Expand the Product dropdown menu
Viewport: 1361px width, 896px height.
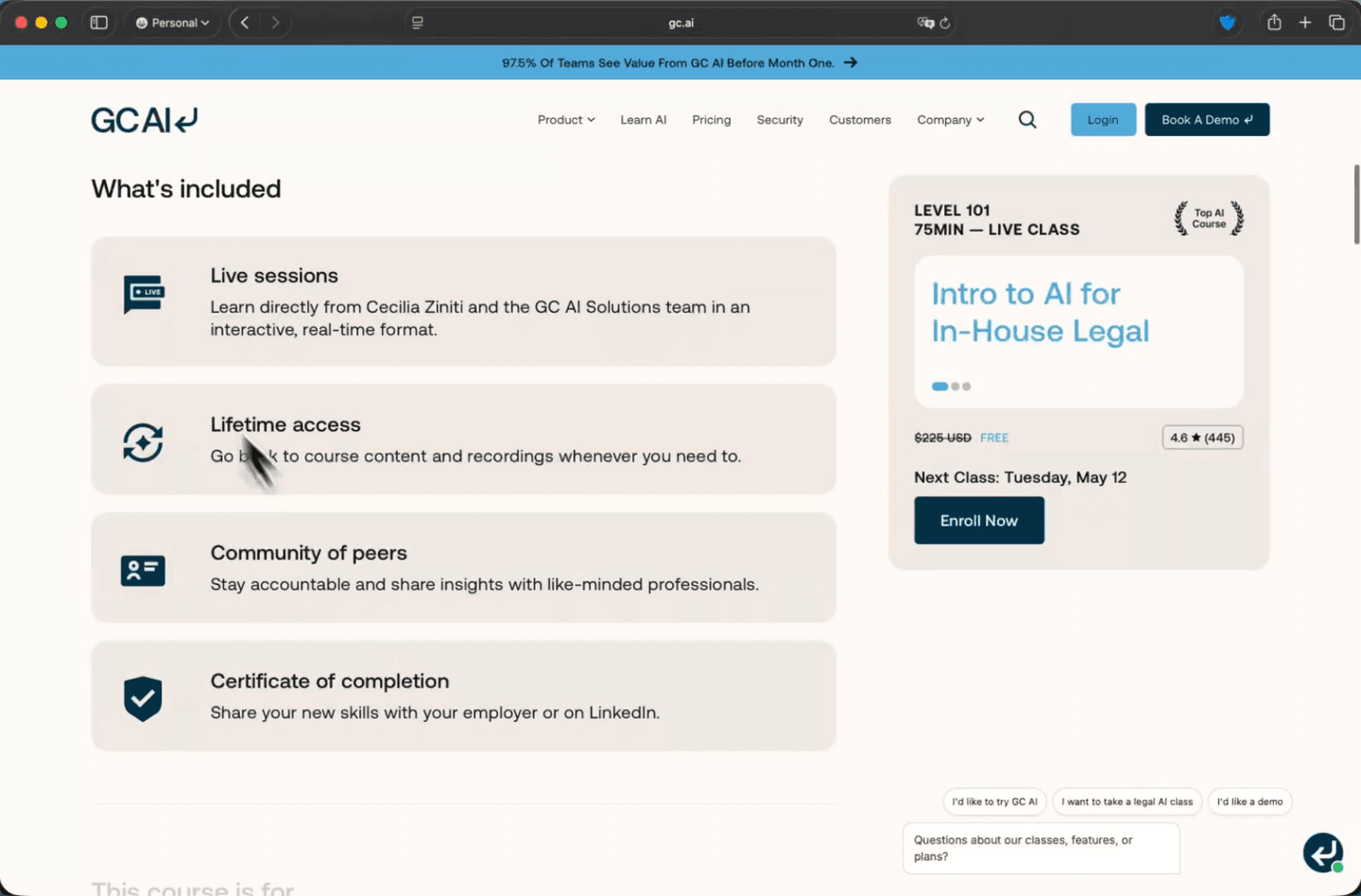(566, 120)
